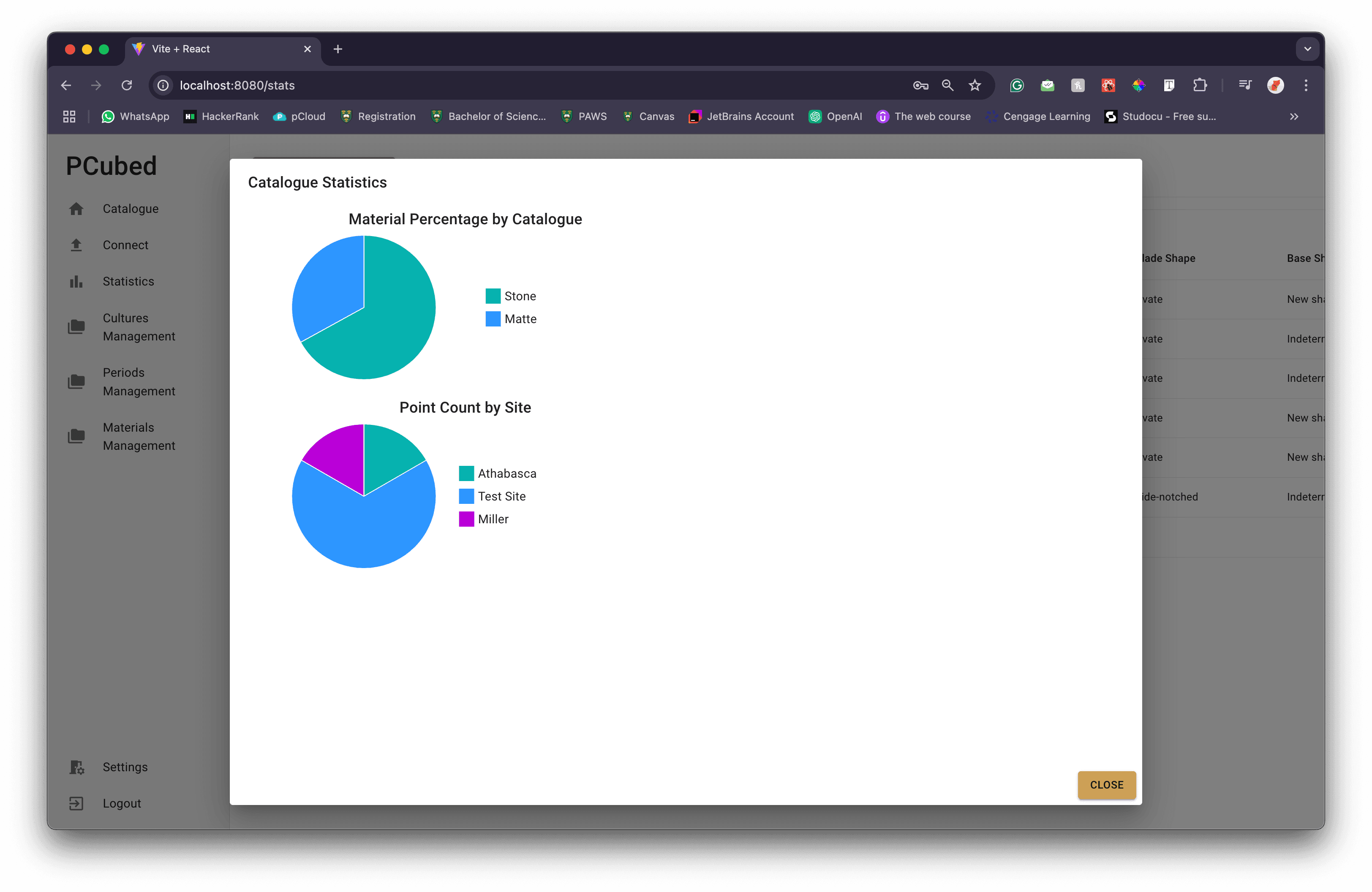Image resolution: width=1372 pixels, height=892 pixels.
Task: Click the Settings icon in sidebar
Action: (76, 767)
